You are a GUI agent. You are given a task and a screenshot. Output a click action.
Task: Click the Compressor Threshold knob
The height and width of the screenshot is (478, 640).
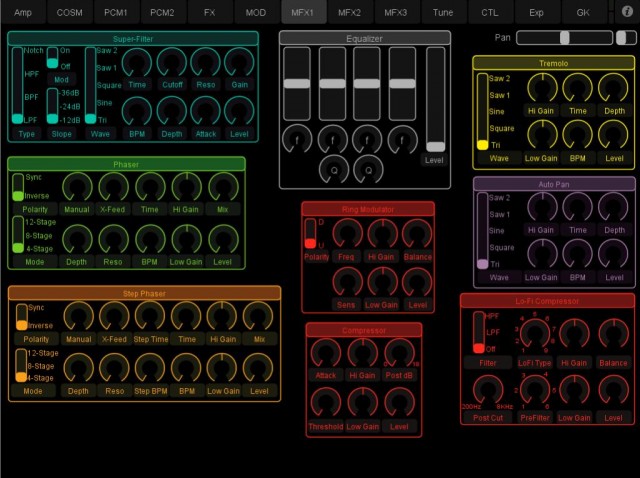pyautogui.click(x=325, y=402)
